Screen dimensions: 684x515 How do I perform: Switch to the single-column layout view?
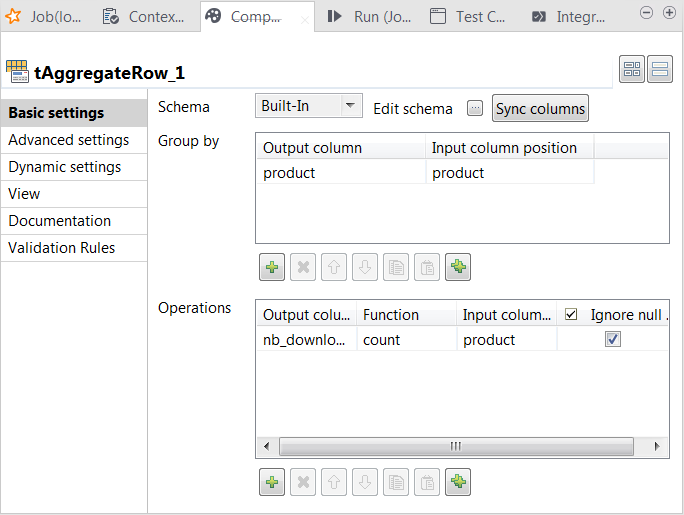tap(660, 69)
